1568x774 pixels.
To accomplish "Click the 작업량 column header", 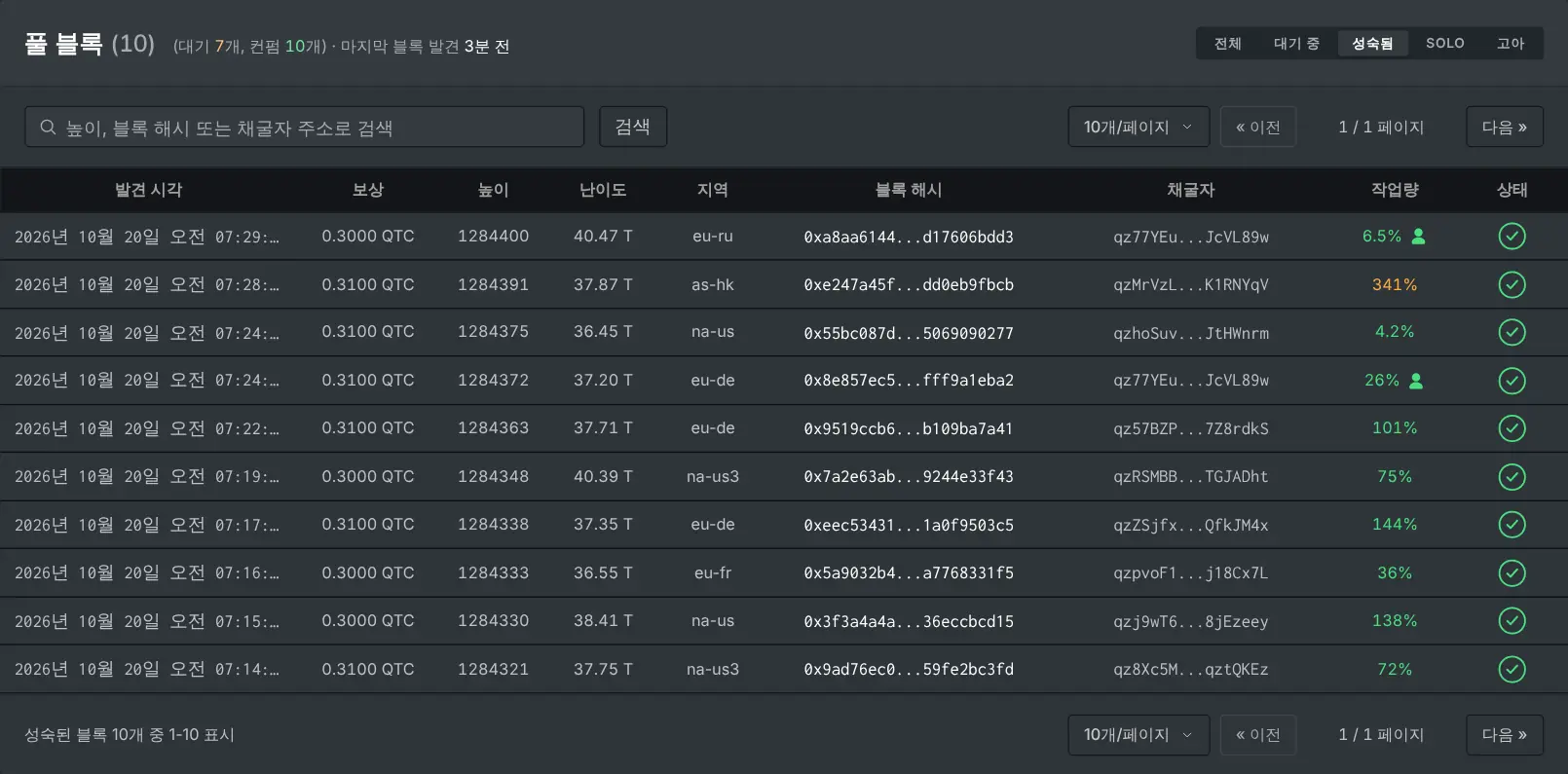I will pyautogui.click(x=1395, y=190).
